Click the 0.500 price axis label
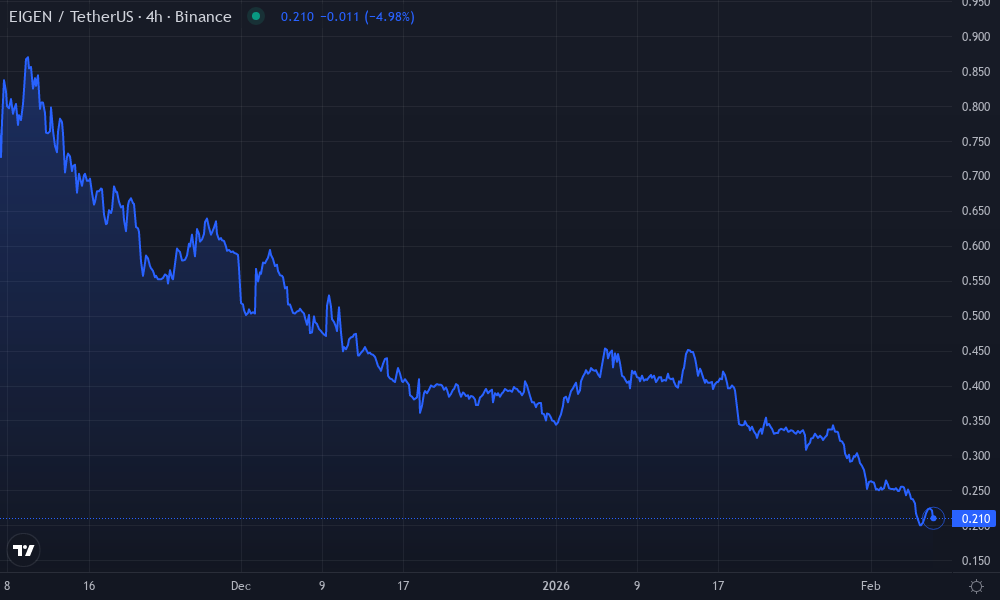The image size is (1000, 600). coord(976,316)
